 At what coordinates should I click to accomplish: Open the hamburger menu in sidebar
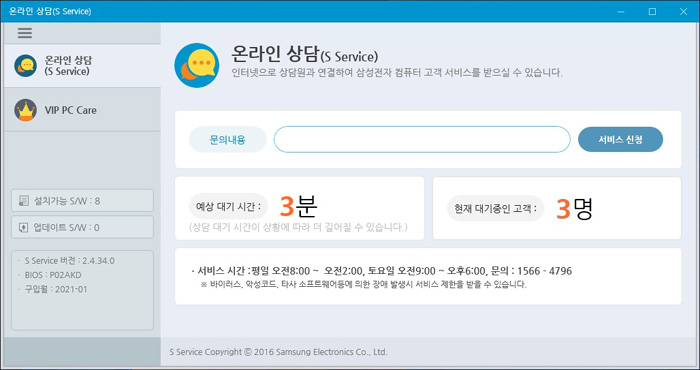[25, 33]
